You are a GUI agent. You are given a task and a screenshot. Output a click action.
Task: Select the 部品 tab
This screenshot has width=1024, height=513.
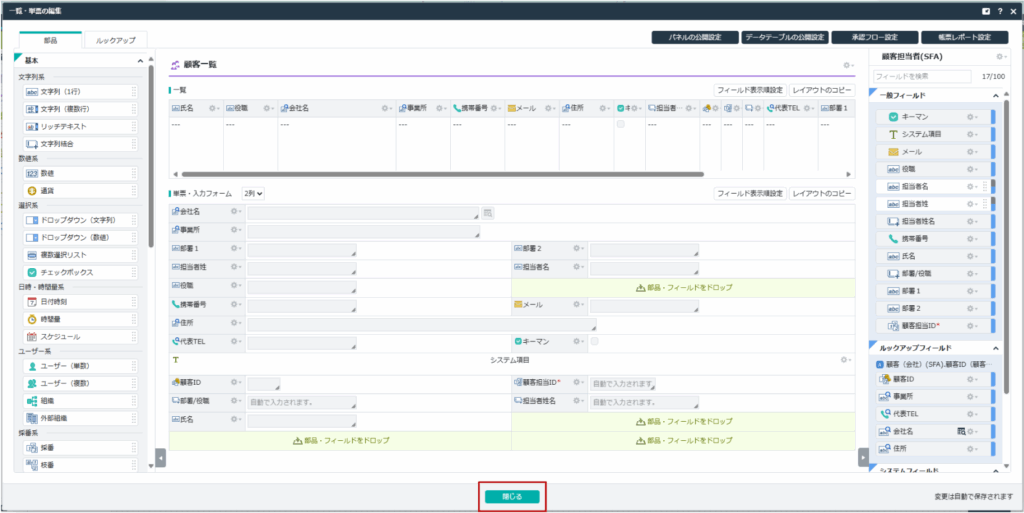pos(50,40)
